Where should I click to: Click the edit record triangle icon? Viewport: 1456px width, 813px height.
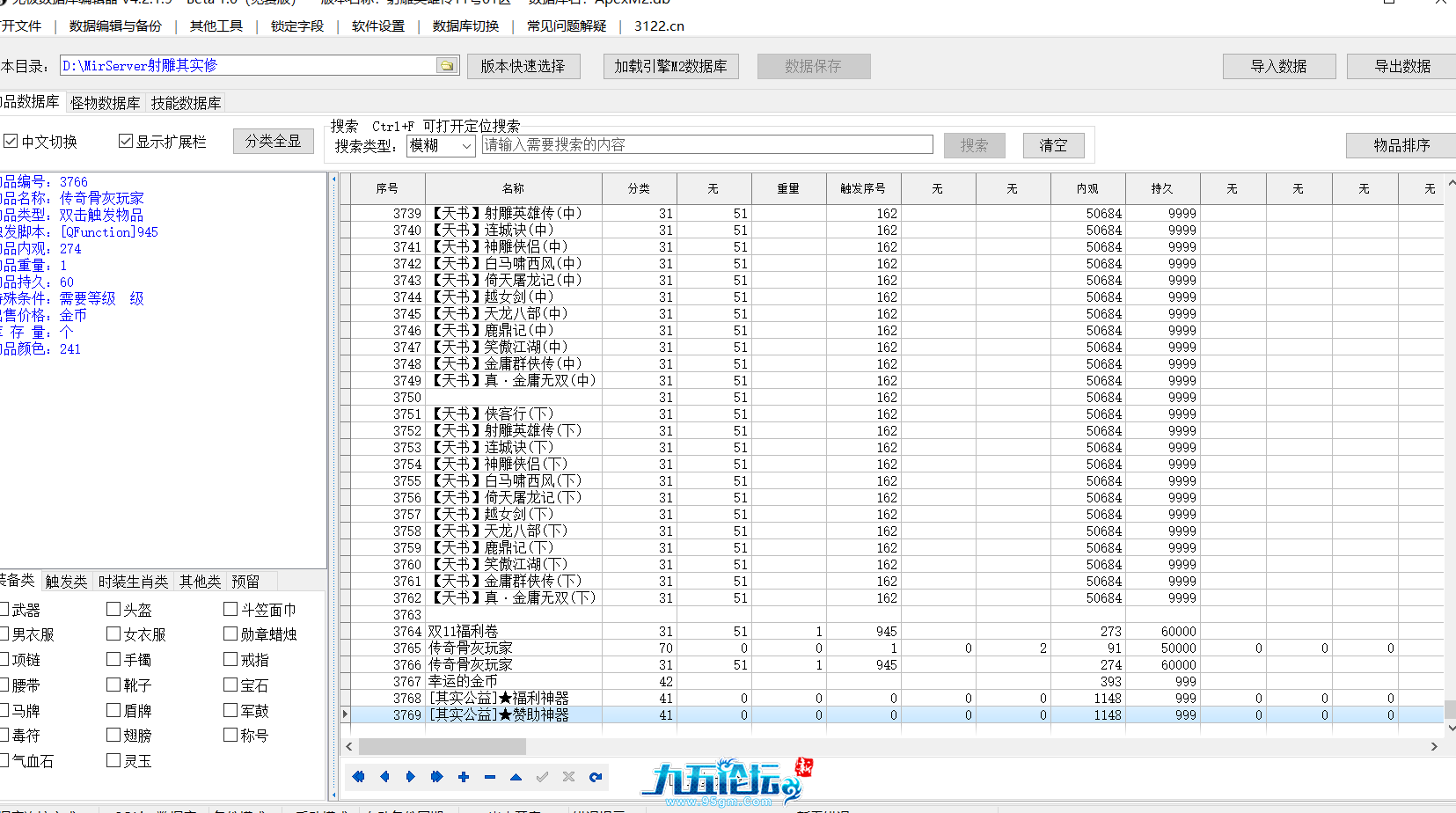(x=516, y=777)
